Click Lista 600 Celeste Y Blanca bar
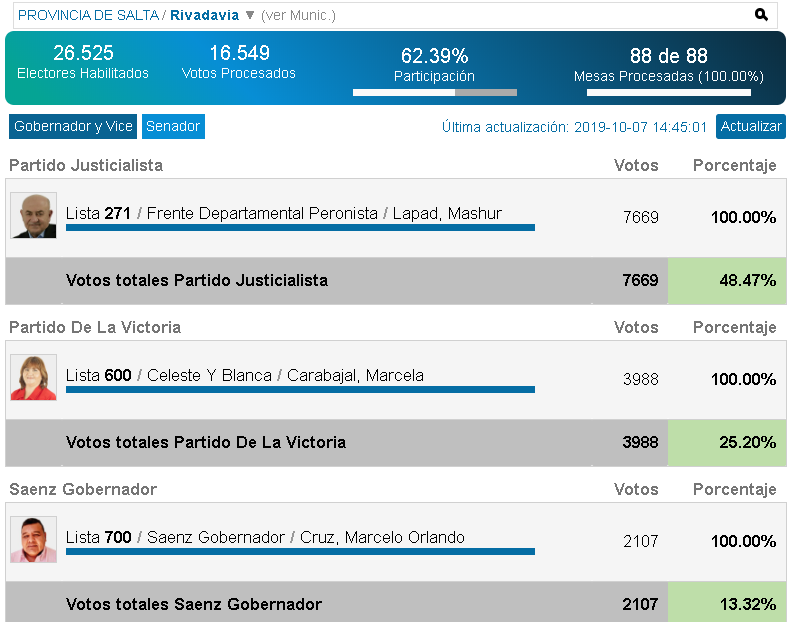Screen dimensions: 790x622 [x=300, y=390]
